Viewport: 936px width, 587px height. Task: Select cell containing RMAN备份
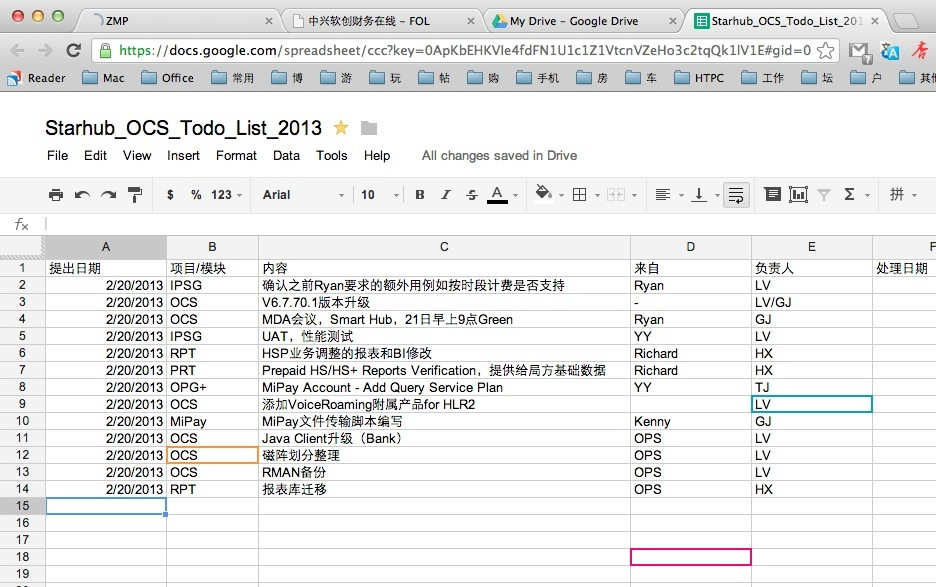444,472
